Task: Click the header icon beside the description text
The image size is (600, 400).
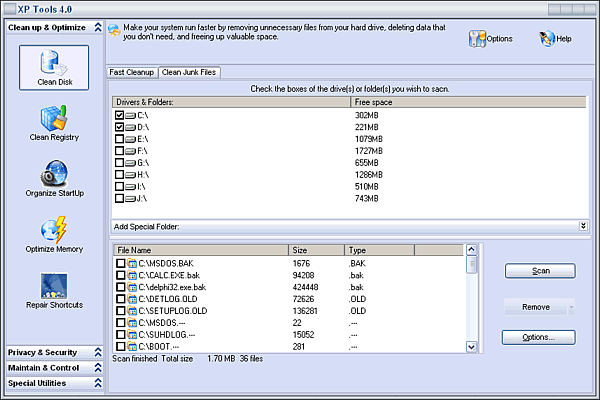Action: (114, 30)
